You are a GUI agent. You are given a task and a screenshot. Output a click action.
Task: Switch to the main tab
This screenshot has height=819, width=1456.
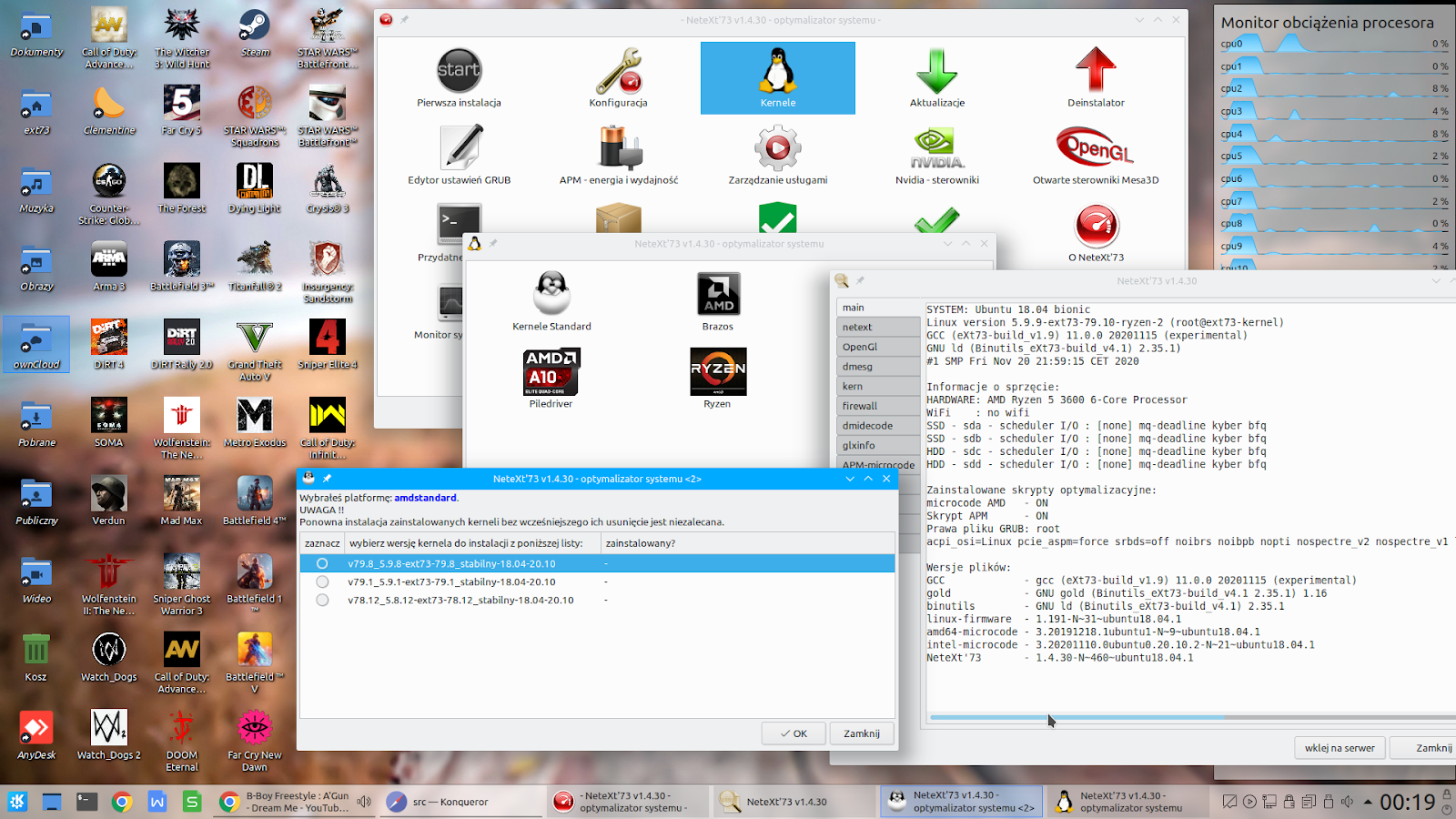(878, 308)
